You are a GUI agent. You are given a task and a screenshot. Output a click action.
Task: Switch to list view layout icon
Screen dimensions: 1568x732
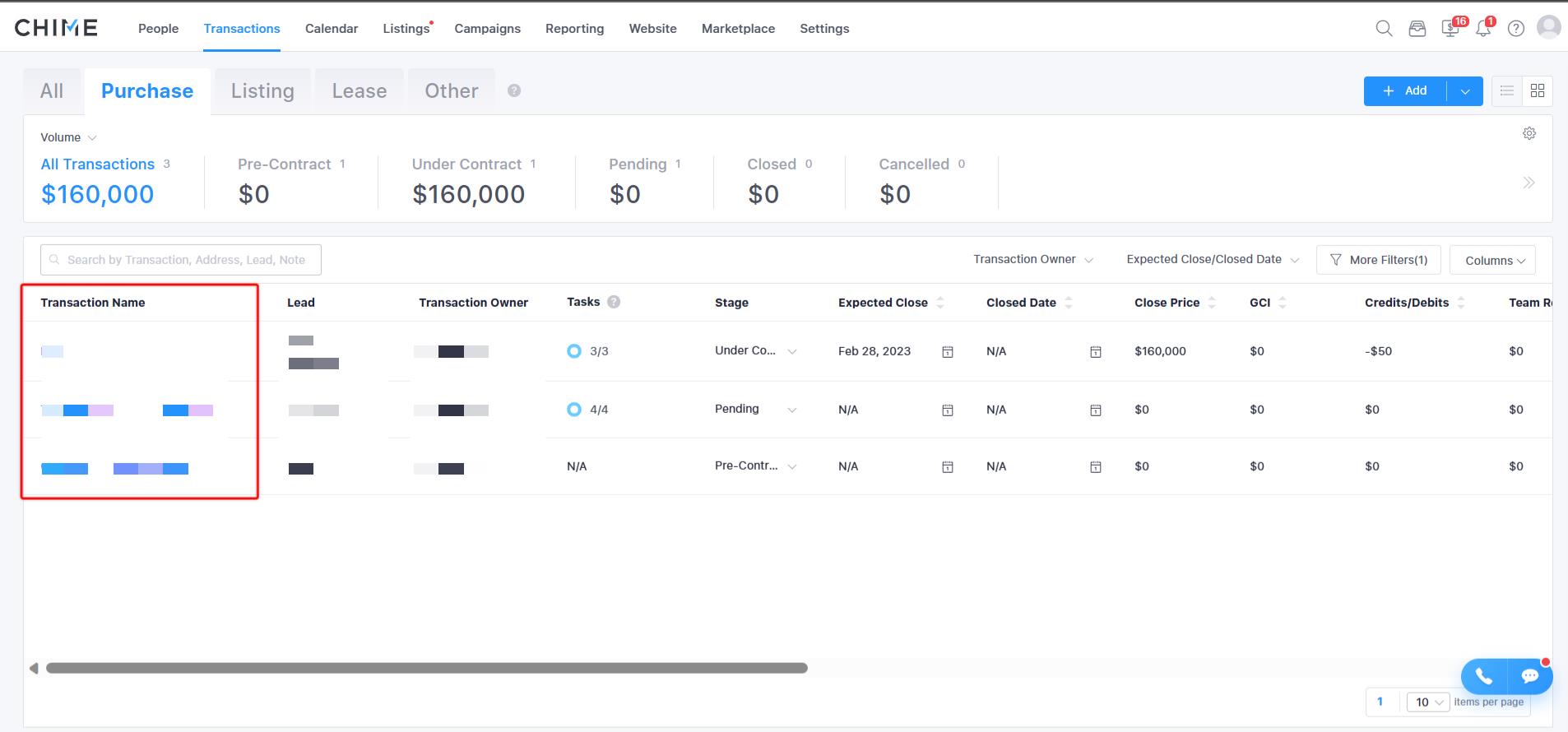click(1506, 90)
